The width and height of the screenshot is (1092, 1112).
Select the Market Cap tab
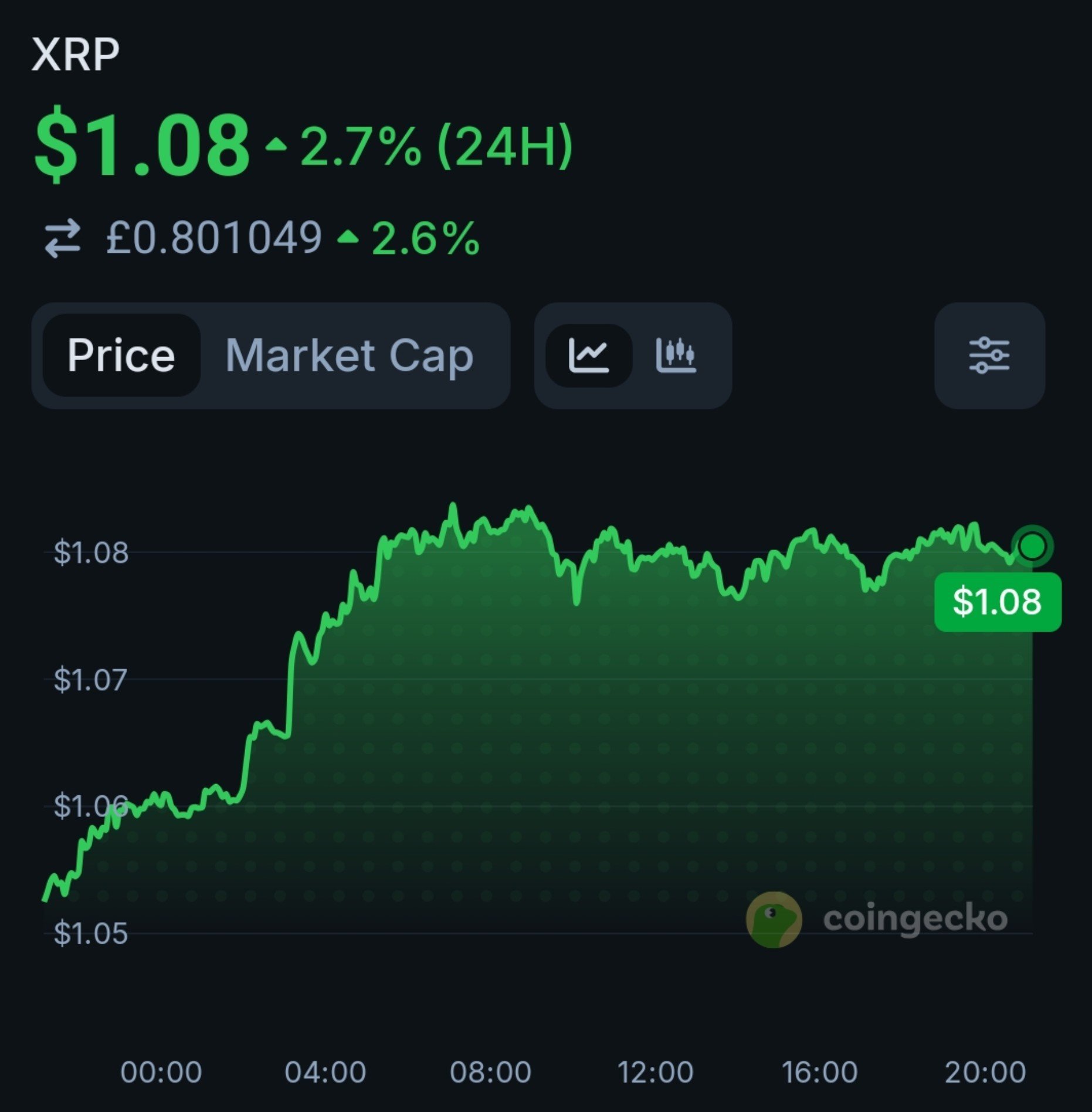pos(350,355)
